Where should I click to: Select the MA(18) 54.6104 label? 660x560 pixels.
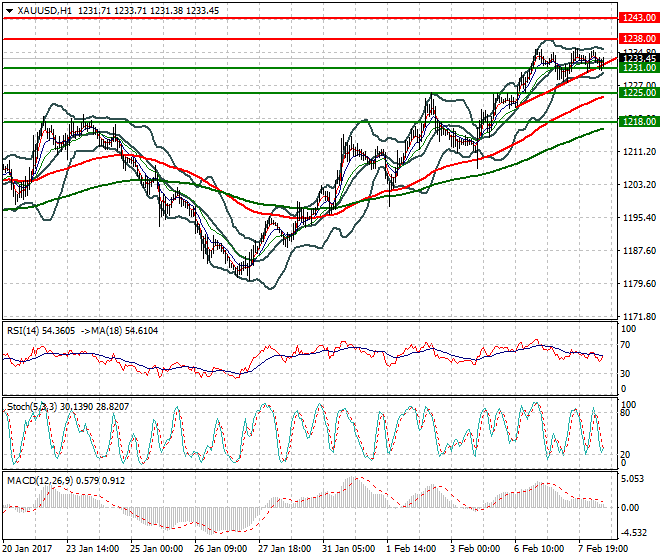(125, 331)
